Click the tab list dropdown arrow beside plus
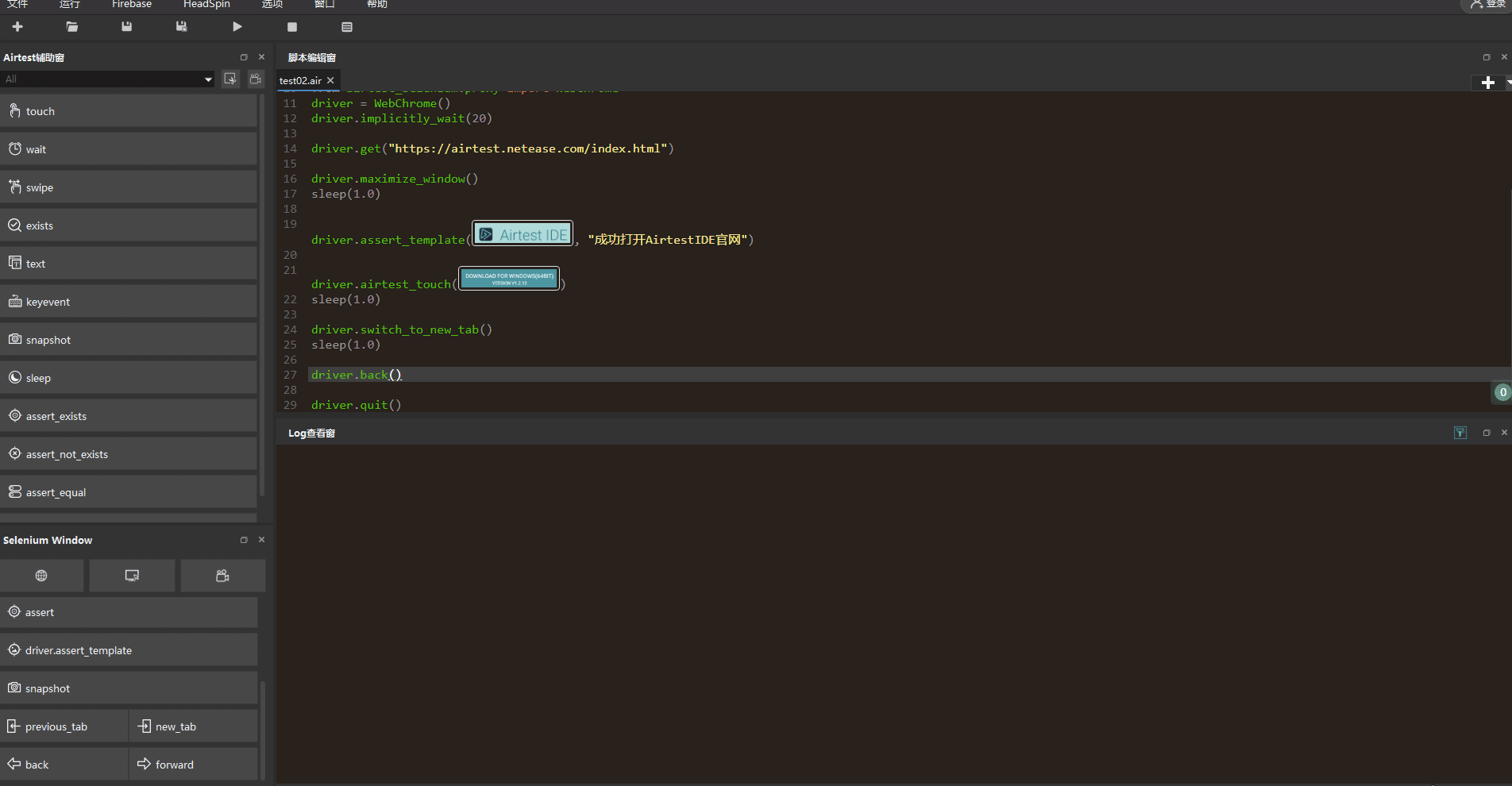Screen dimensions: 1512x786 [1508, 83]
